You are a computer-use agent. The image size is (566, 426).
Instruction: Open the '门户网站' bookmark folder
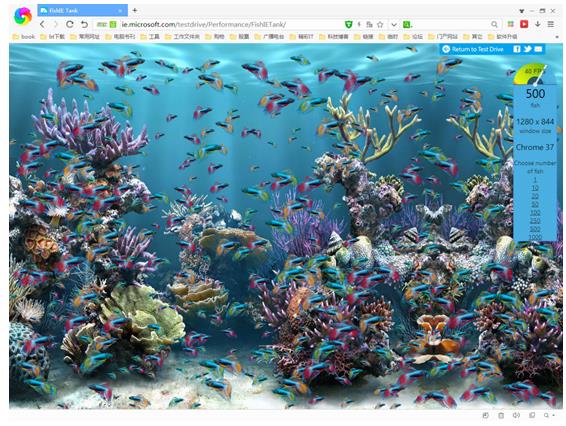[443, 36]
